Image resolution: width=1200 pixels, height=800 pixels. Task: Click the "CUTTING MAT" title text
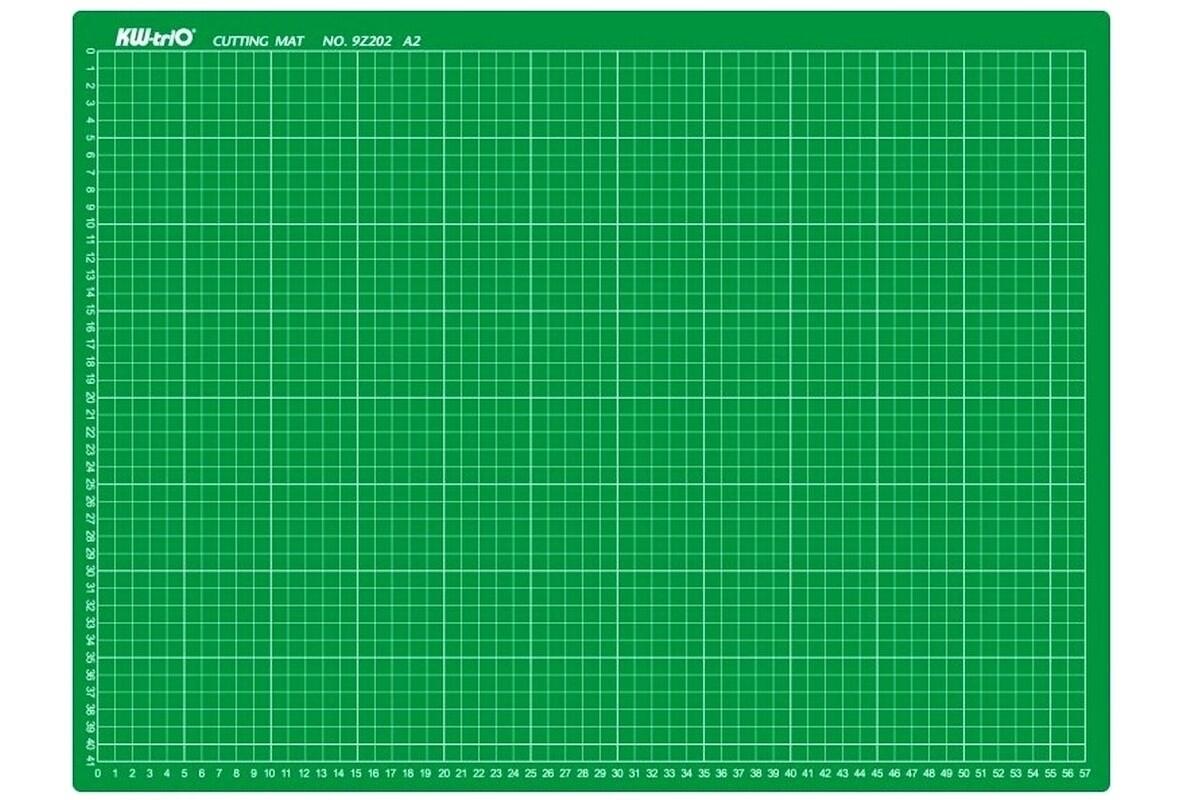258,41
